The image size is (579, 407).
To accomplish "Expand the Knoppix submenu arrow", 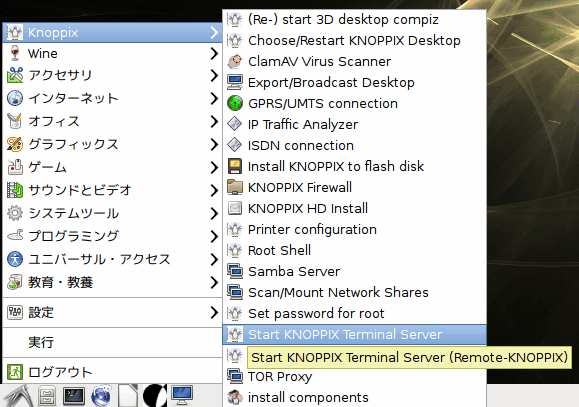I will (x=214, y=33).
